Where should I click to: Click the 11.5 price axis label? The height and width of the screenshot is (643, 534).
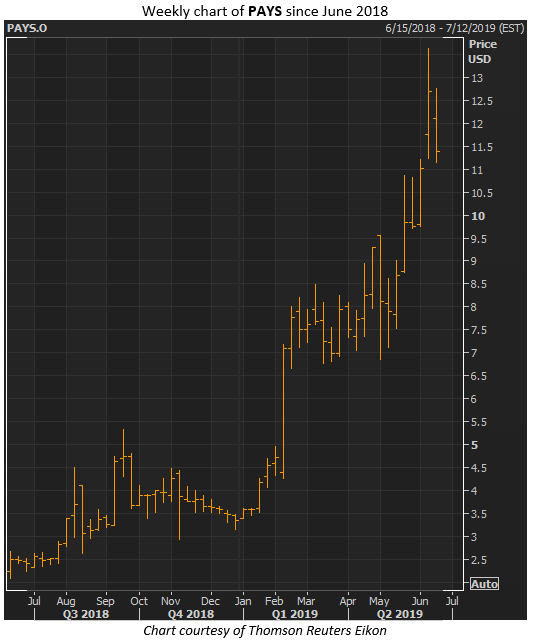[482, 147]
